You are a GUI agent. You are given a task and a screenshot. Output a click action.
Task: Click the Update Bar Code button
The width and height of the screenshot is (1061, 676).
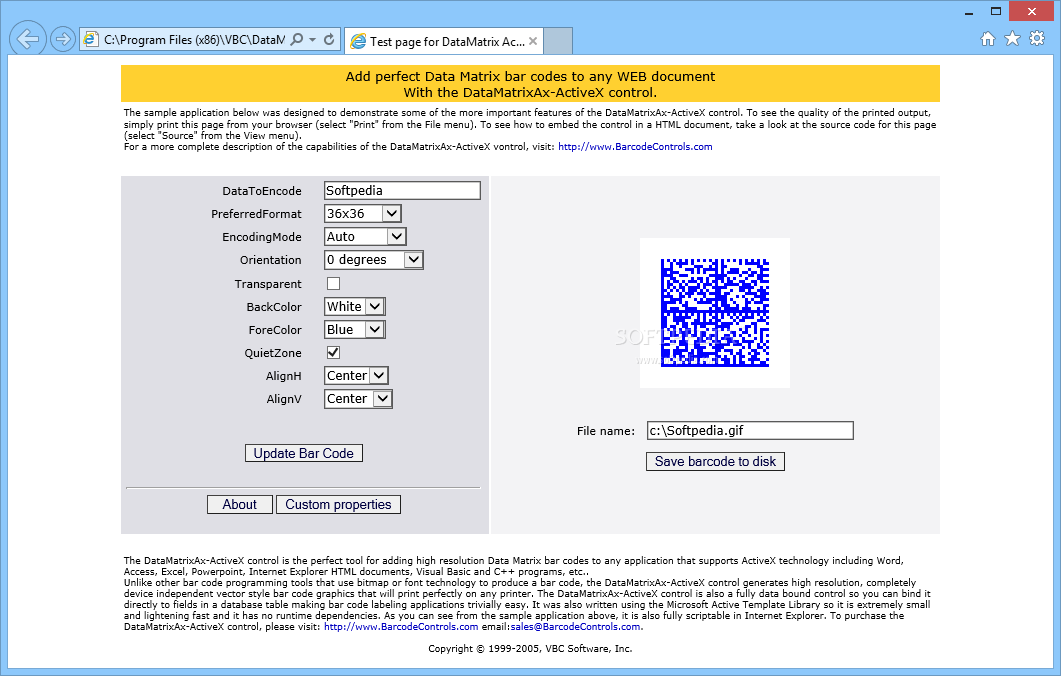click(x=304, y=453)
